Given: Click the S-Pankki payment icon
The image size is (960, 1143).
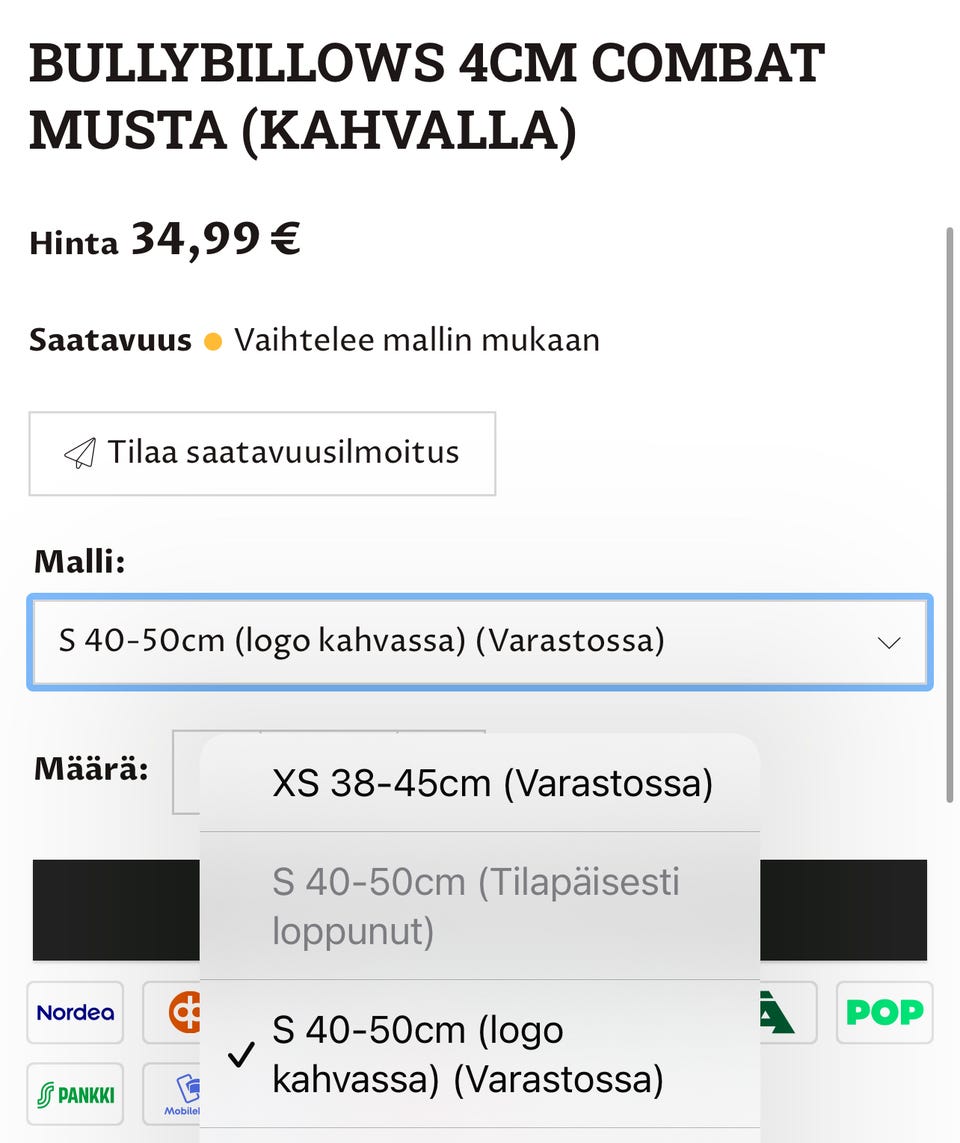Looking at the screenshot, I should [74, 1094].
